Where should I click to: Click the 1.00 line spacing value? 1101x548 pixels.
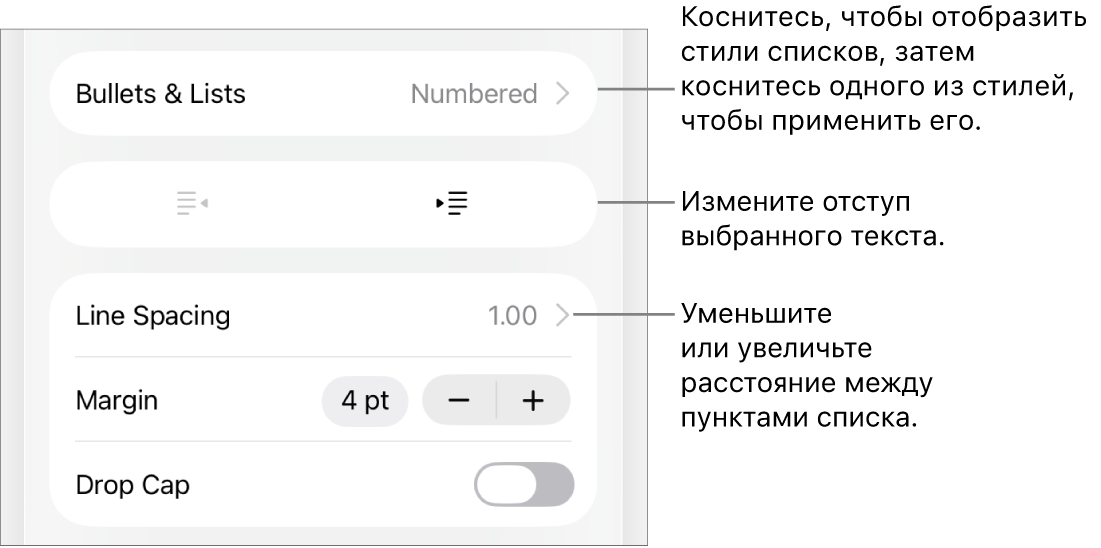[512, 317]
